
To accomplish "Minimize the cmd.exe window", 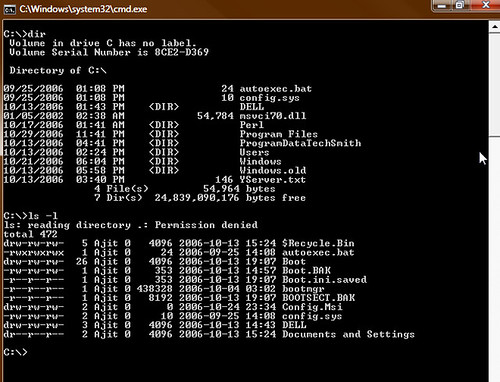I will [442, 6].
